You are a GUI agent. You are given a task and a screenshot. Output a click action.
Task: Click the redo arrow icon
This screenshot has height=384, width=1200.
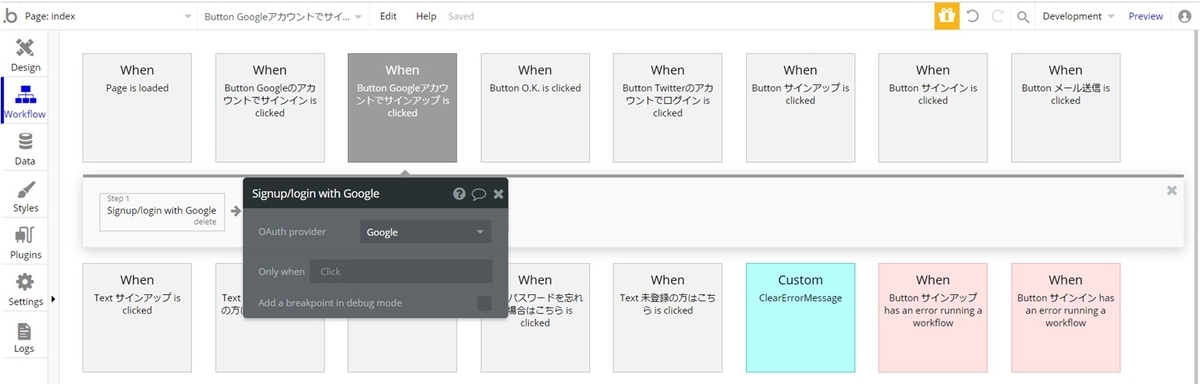997,16
